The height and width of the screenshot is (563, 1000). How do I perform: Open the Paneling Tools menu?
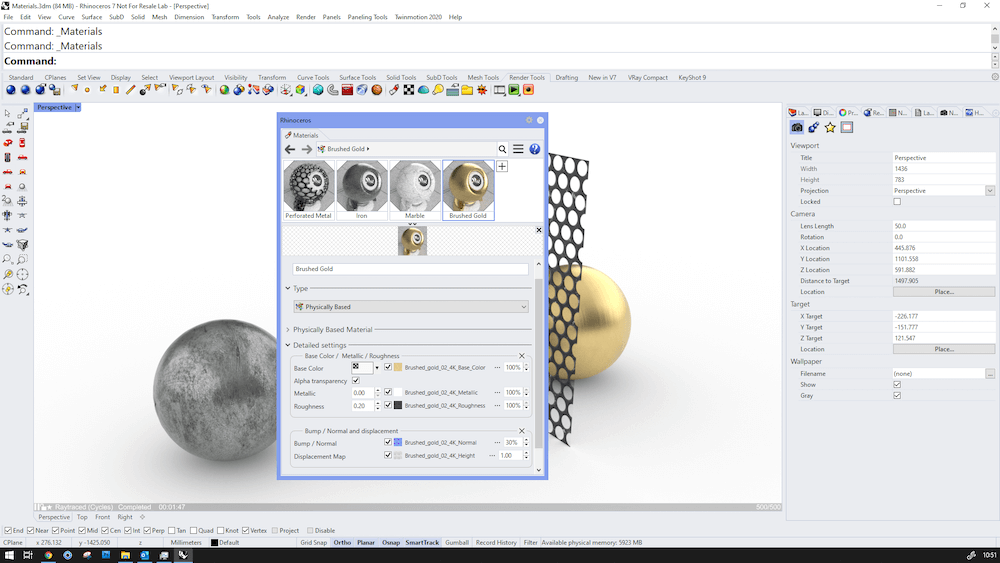click(x=367, y=17)
